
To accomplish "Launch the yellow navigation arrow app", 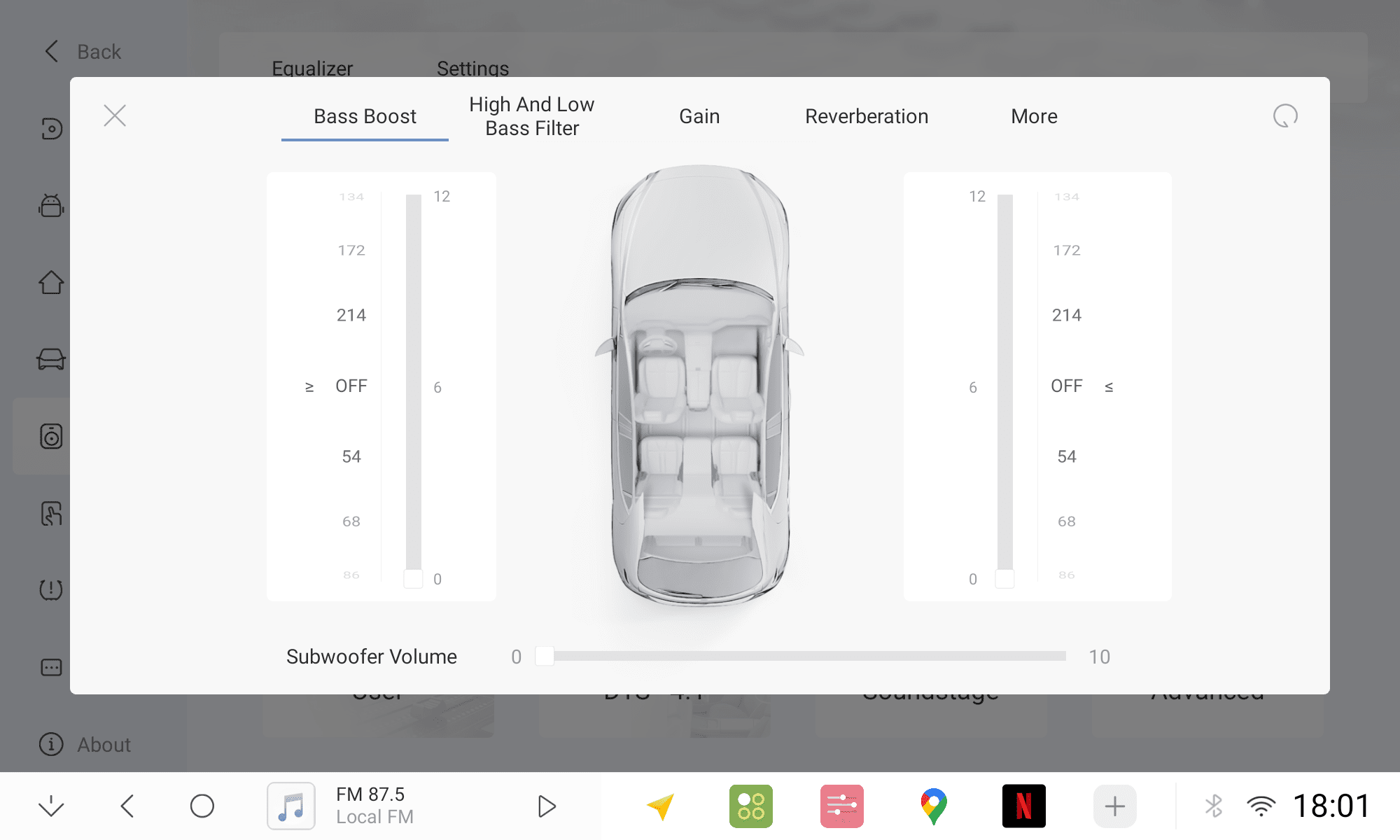I will coord(660,806).
